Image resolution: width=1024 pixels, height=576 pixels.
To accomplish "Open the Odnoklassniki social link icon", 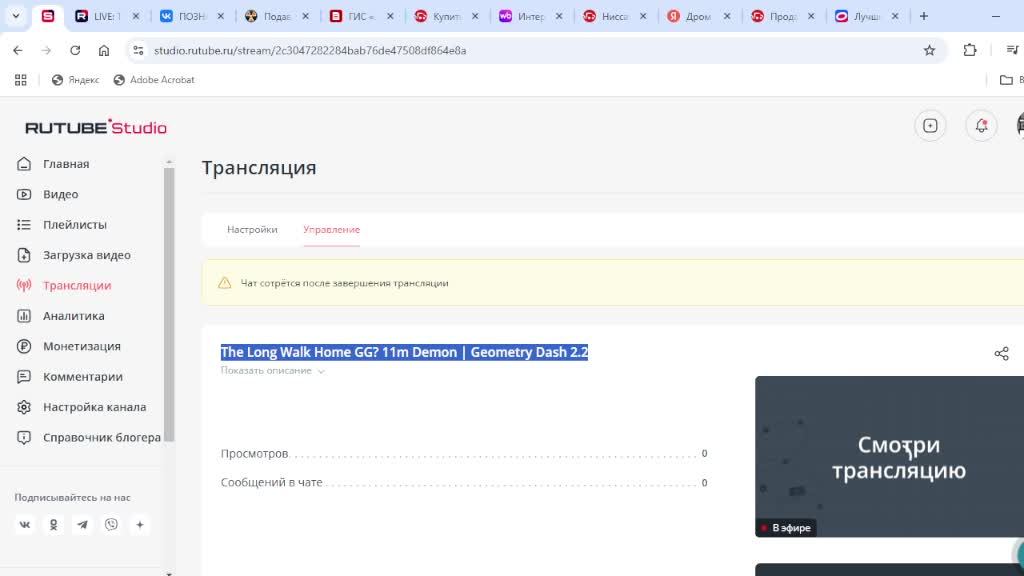I will (x=54, y=524).
